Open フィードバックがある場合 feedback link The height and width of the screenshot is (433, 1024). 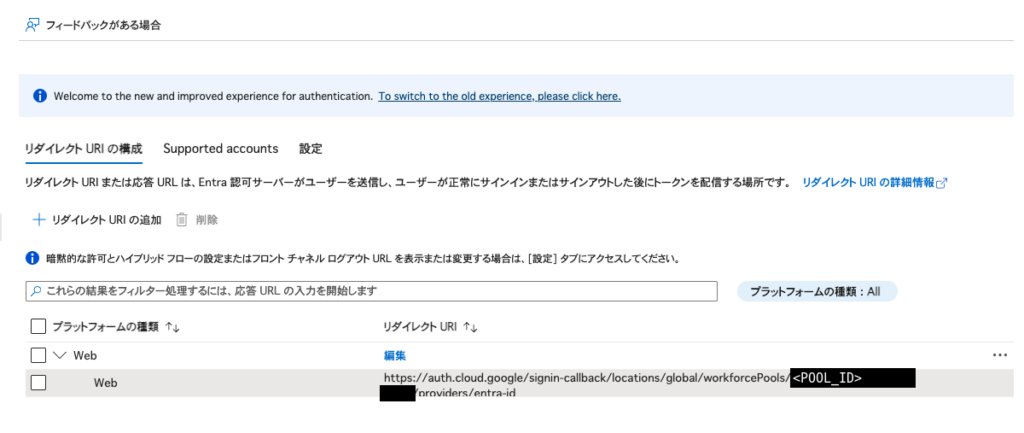[103, 25]
